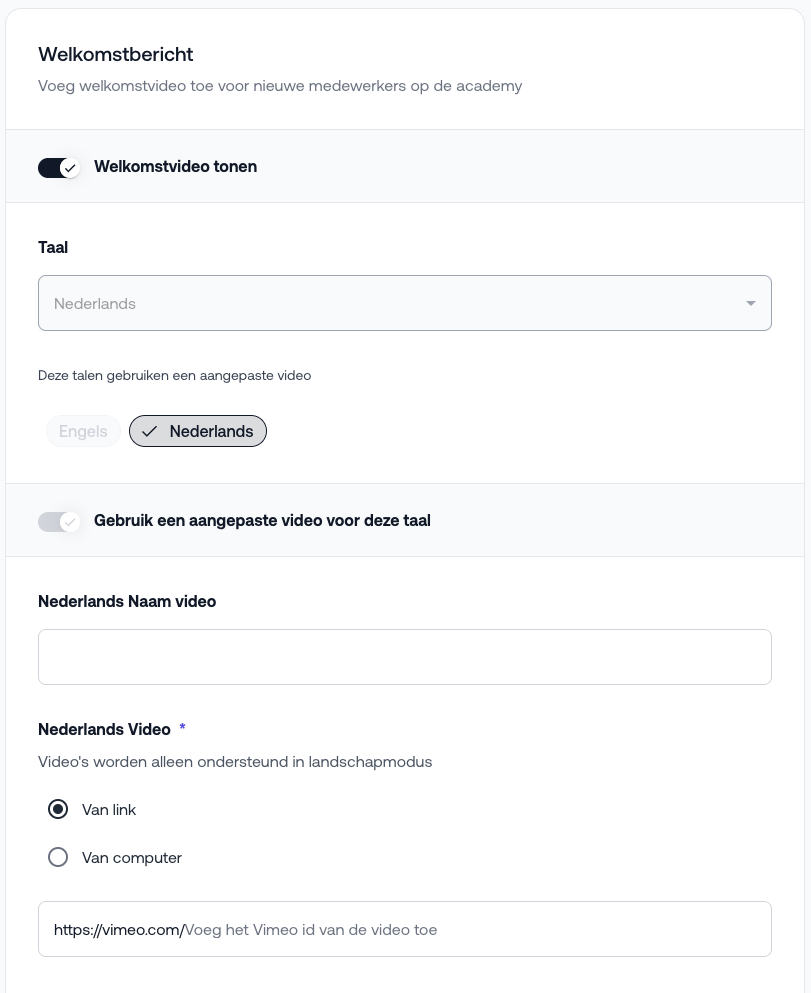Toggle the custom video per language switch
The height and width of the screenshot is (993, 811).
(59, 521)
